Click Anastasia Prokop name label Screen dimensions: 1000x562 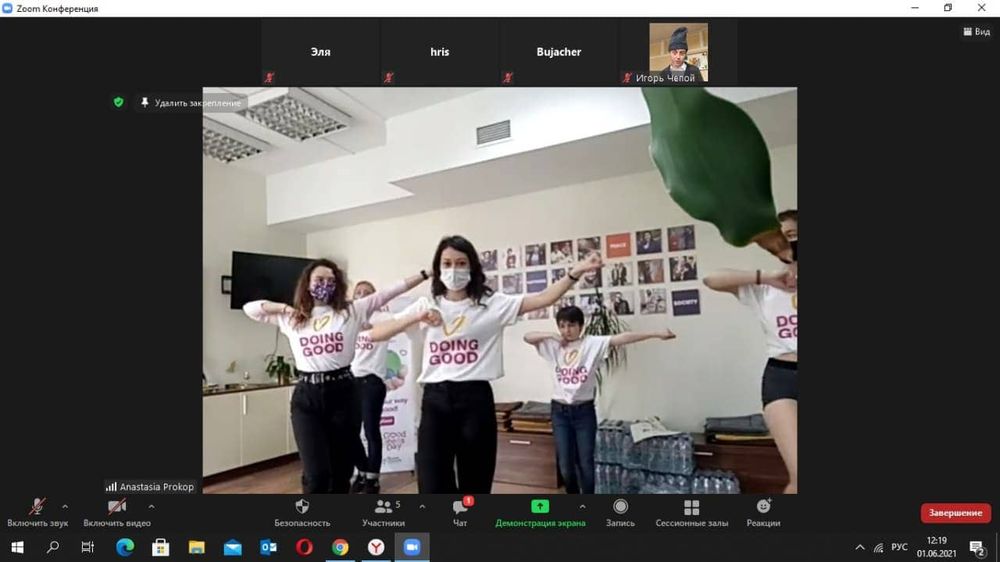tap(151, 487)
